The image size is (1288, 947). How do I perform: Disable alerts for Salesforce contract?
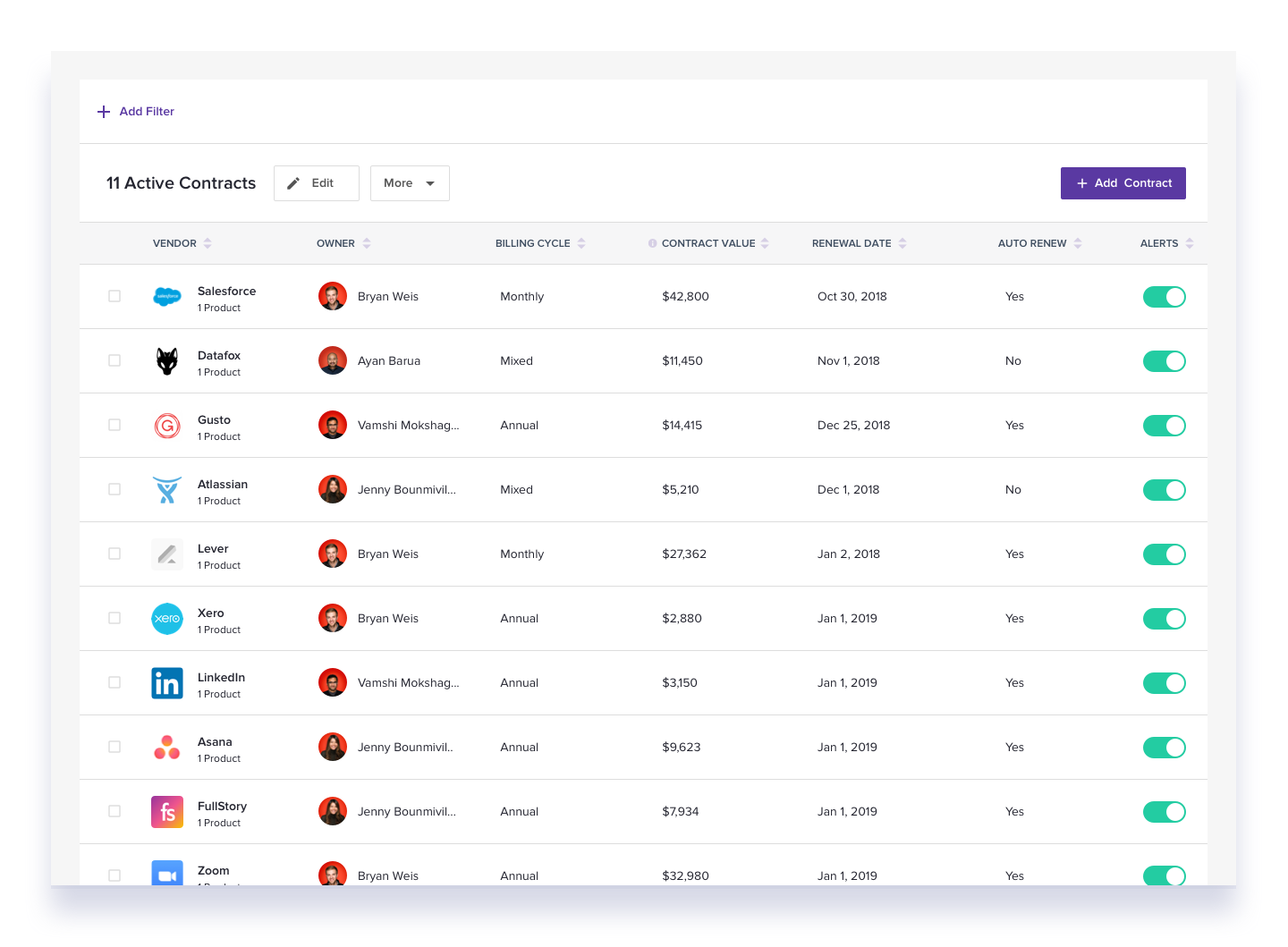(x=1165, y=297)
